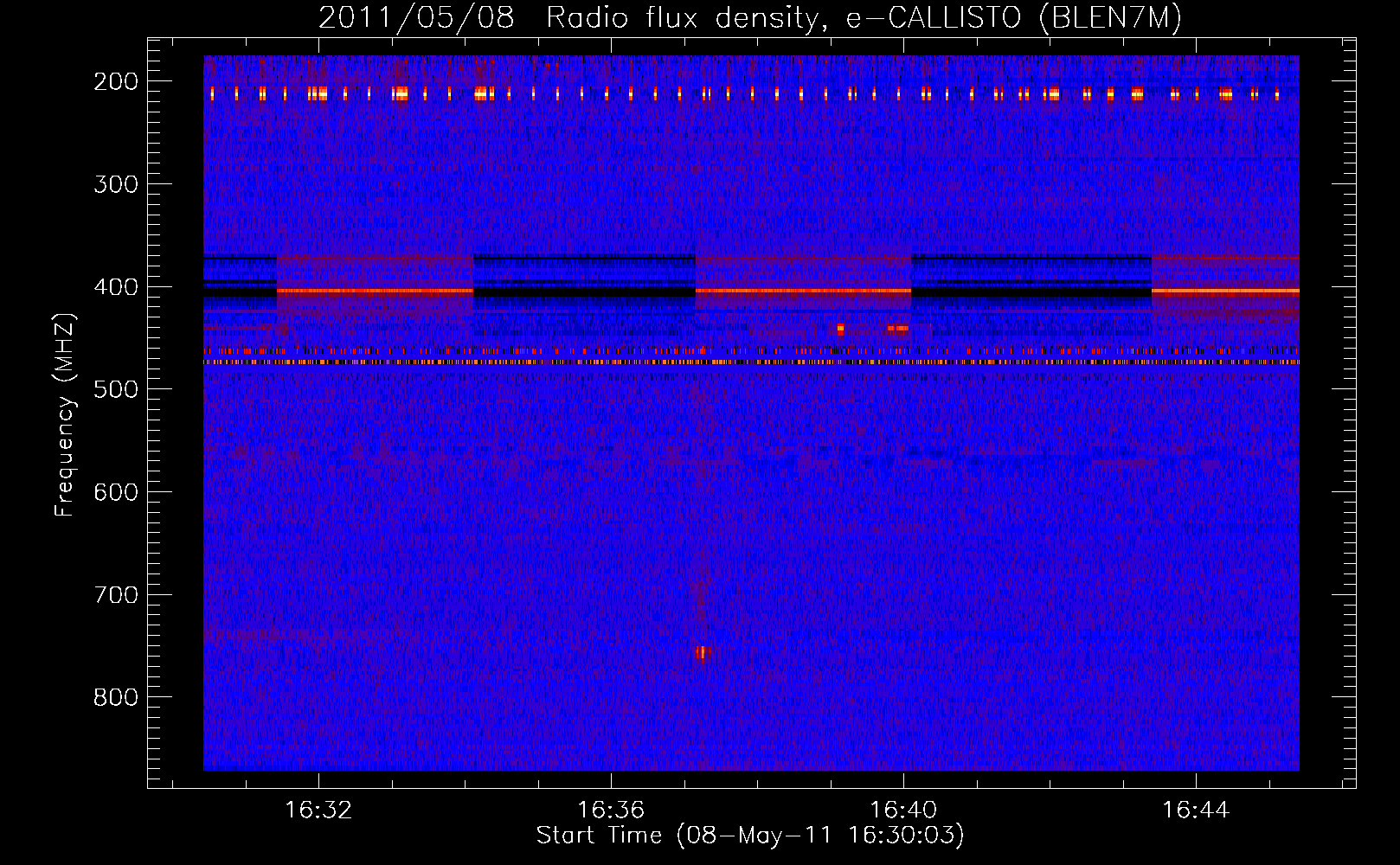
Task: Click the 16:40 time tick label
Action: pos(903,810)
